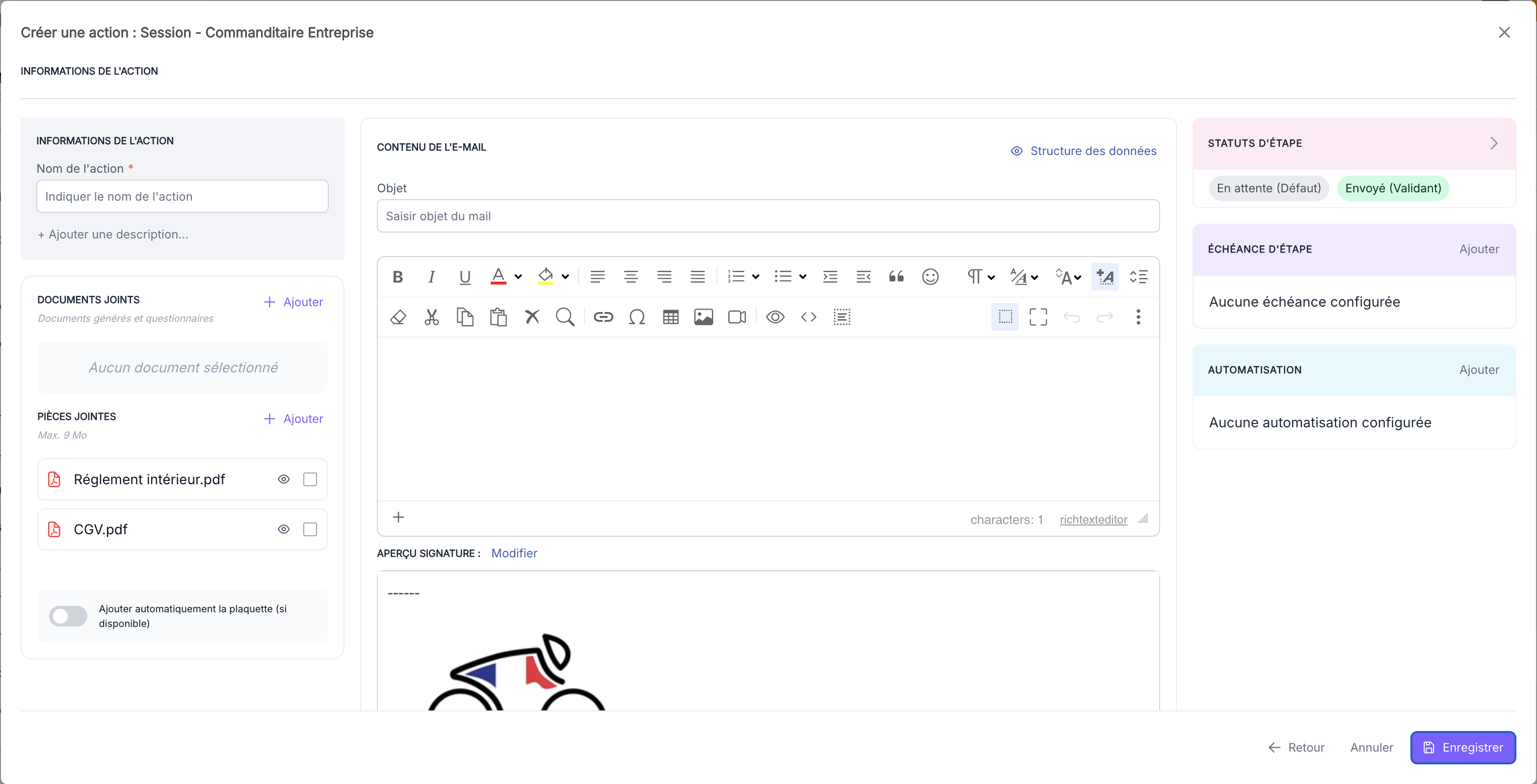This screenshot has height=784, width=1537.
Task: Insert a hyperlink
Action: click(603, 317)
